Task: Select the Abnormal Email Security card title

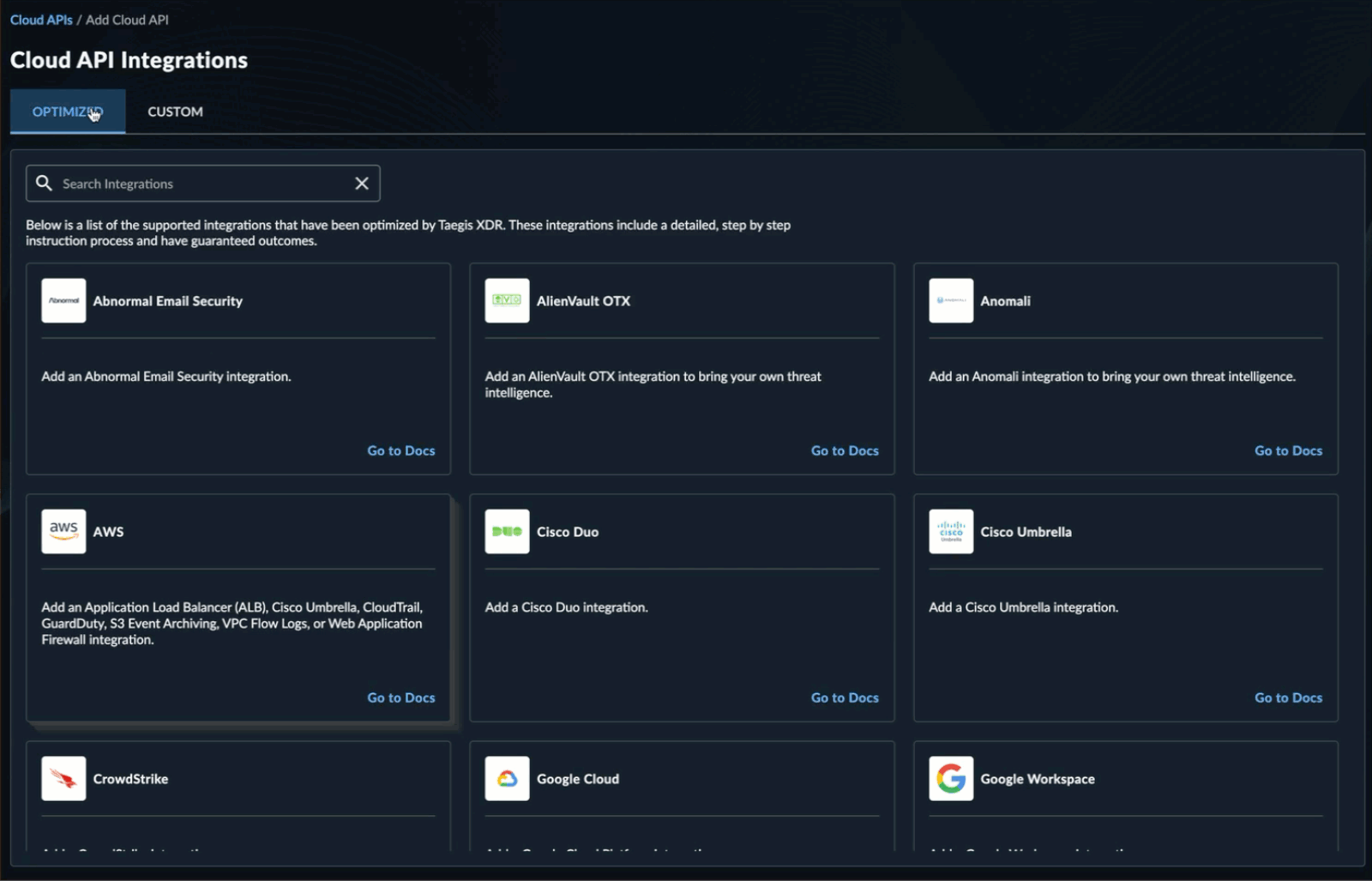Action: [168, 301]
